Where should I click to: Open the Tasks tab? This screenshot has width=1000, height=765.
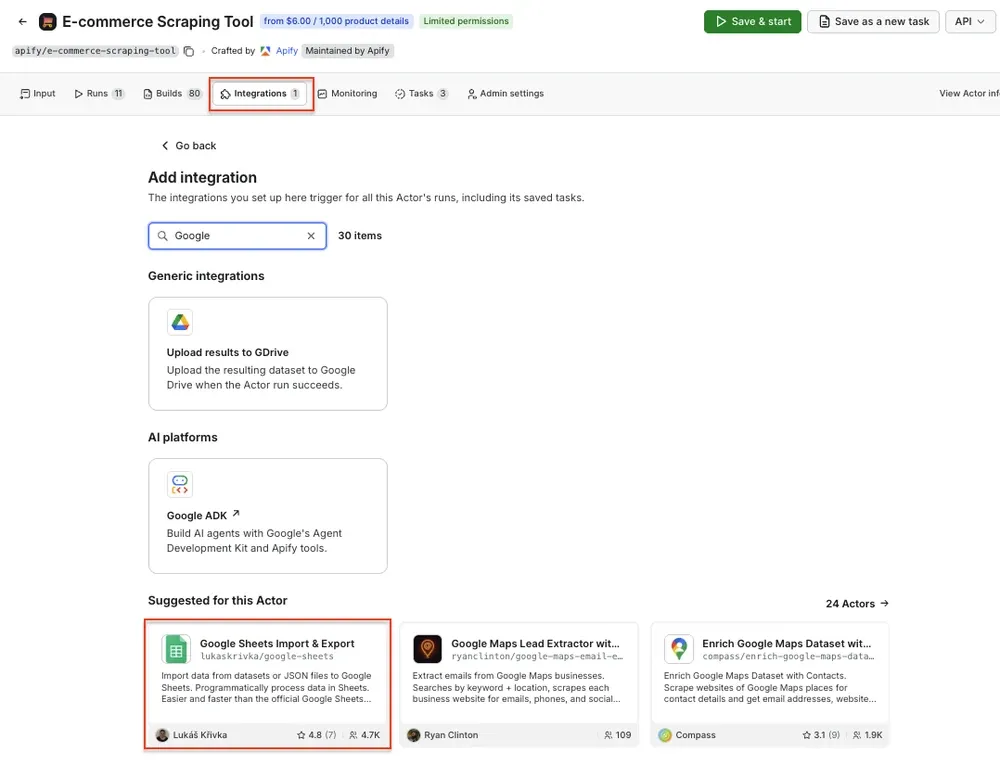coord(421,94)
